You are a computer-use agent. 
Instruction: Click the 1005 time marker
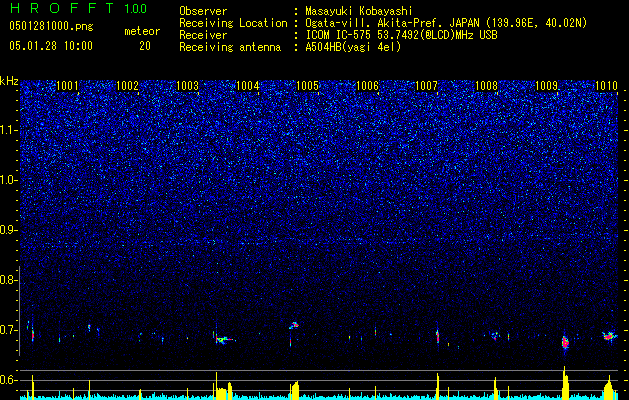[x=307, y=86]
